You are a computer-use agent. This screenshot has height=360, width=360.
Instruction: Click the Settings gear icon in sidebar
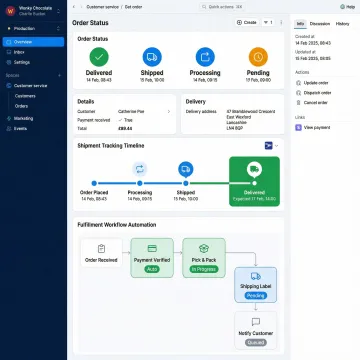pos(9,62)
